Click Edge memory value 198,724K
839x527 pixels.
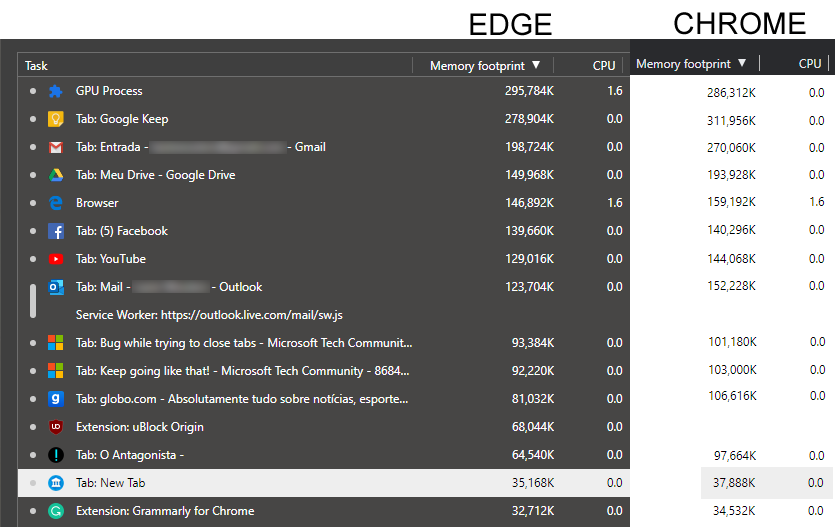pyautogui.click(x=529, y=147)
